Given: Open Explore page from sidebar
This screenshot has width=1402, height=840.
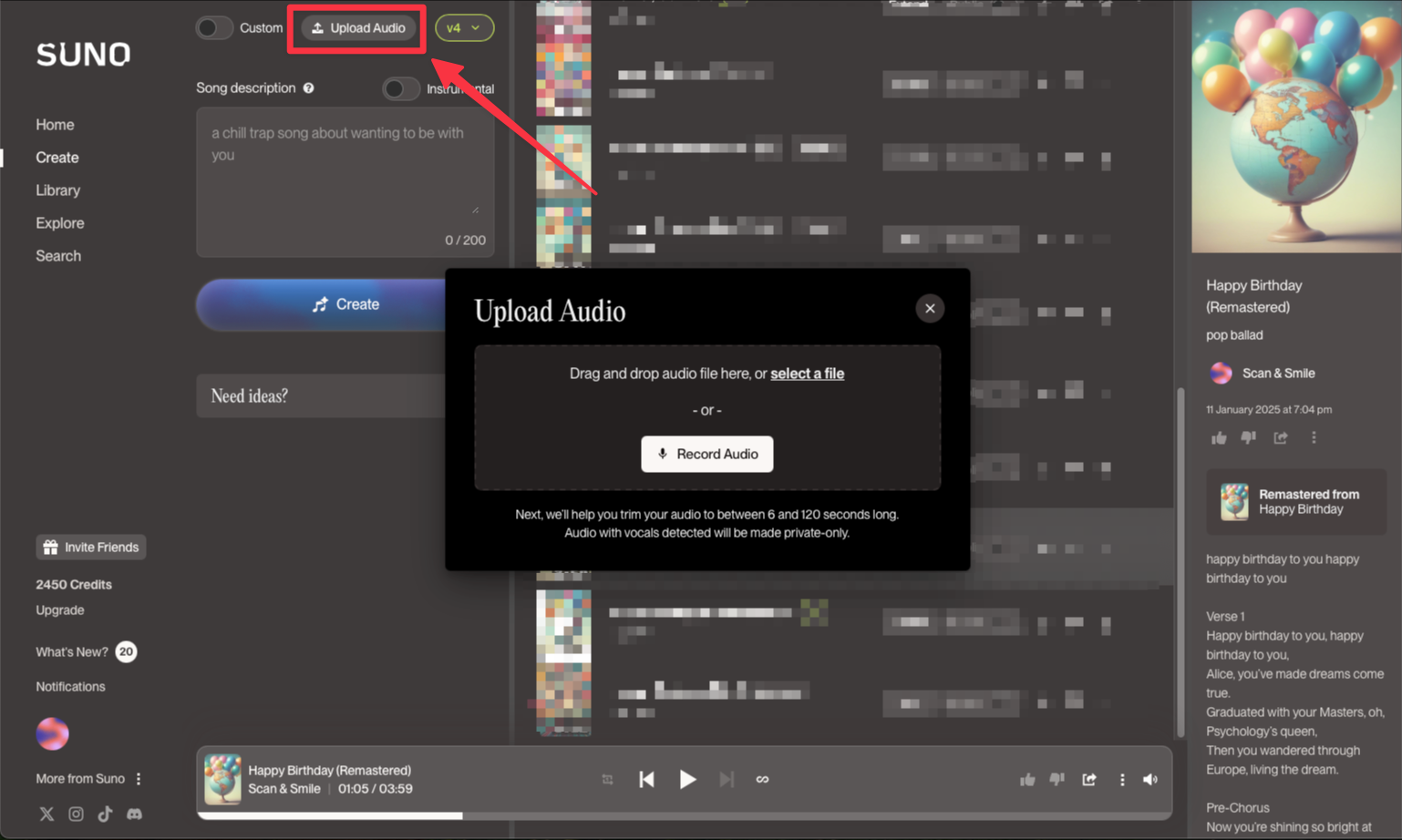Looking at the screenshot, I should [x=59, y=223].
